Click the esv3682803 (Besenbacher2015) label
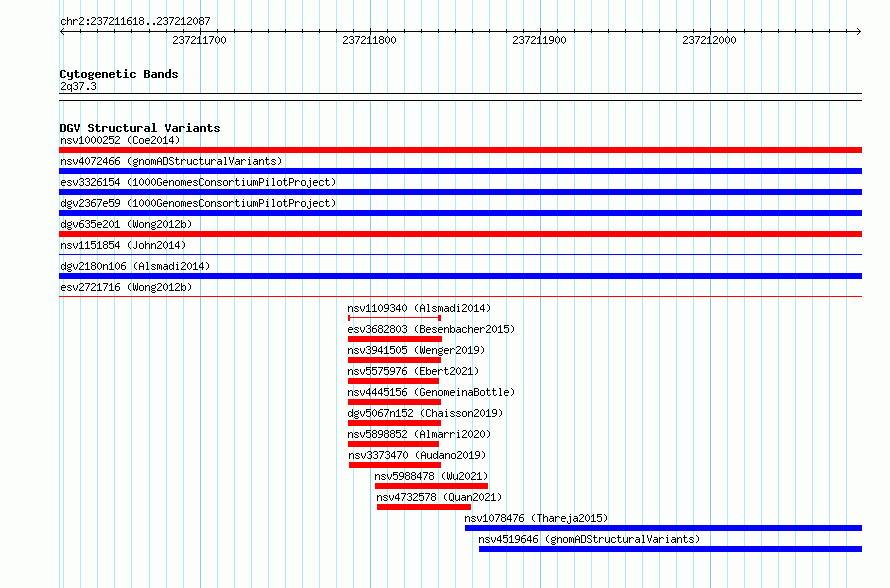The height and width of the screenshot is (588, 890). 431,329
